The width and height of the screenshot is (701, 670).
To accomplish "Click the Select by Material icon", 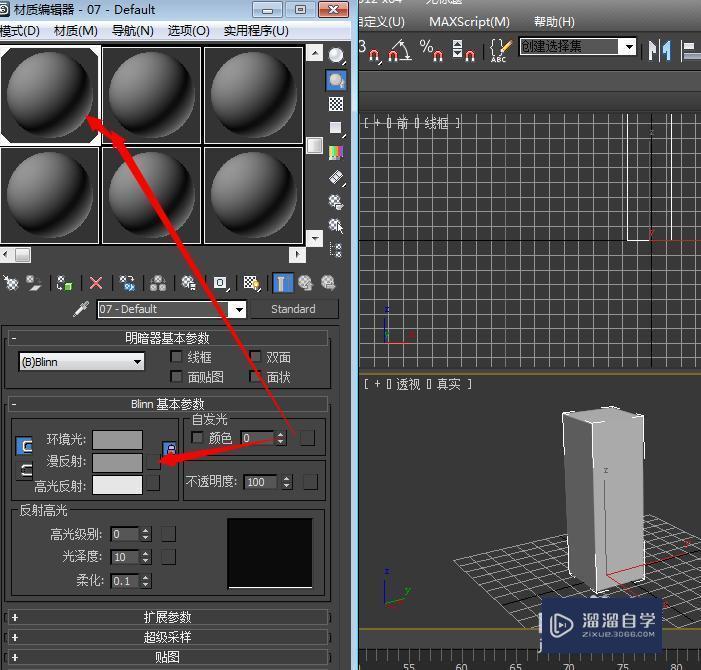I will click(x=336, y=226).
